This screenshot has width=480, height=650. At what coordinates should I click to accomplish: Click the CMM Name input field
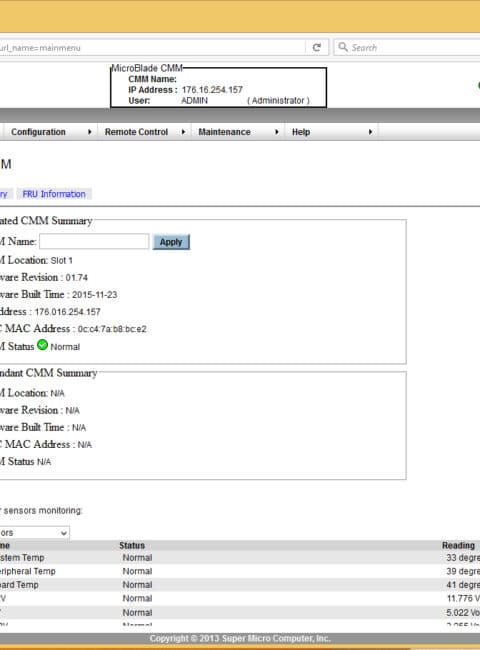click(x=94, y=241)
